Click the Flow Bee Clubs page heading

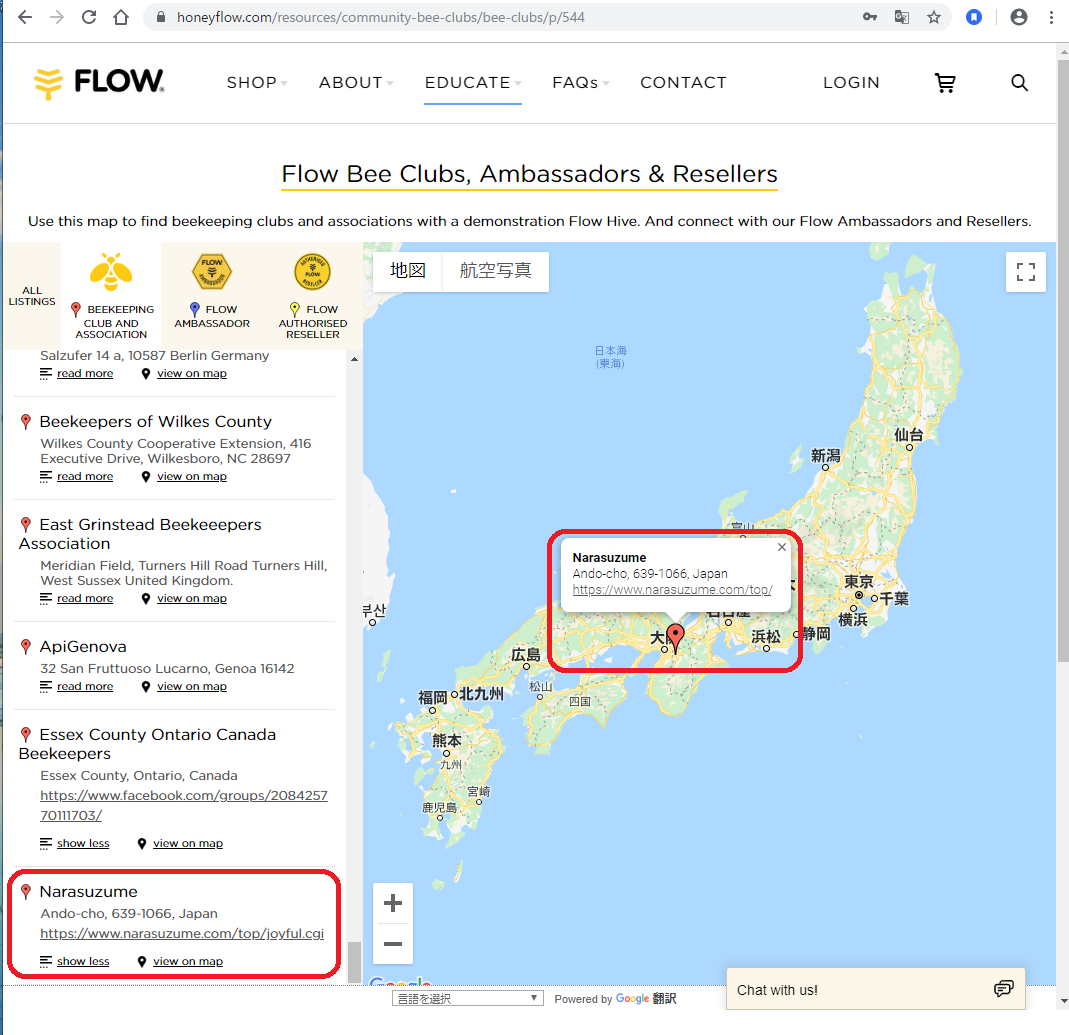(529, 174)
